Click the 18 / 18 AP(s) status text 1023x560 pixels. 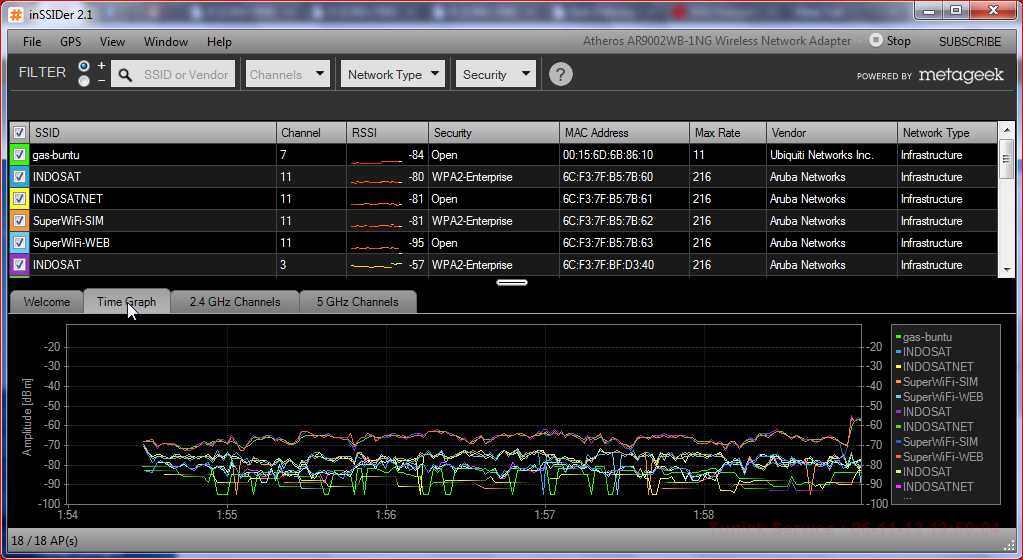(44, 541)
